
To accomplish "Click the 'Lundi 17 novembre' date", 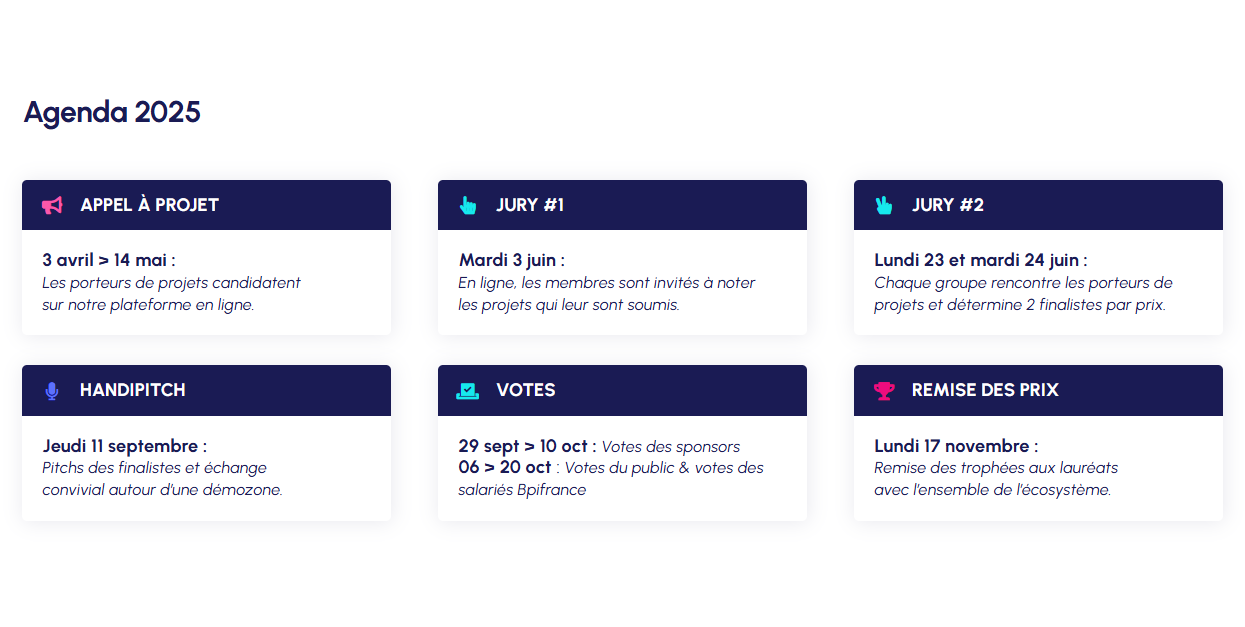I will pyautogui.click(x=951, y=446).
